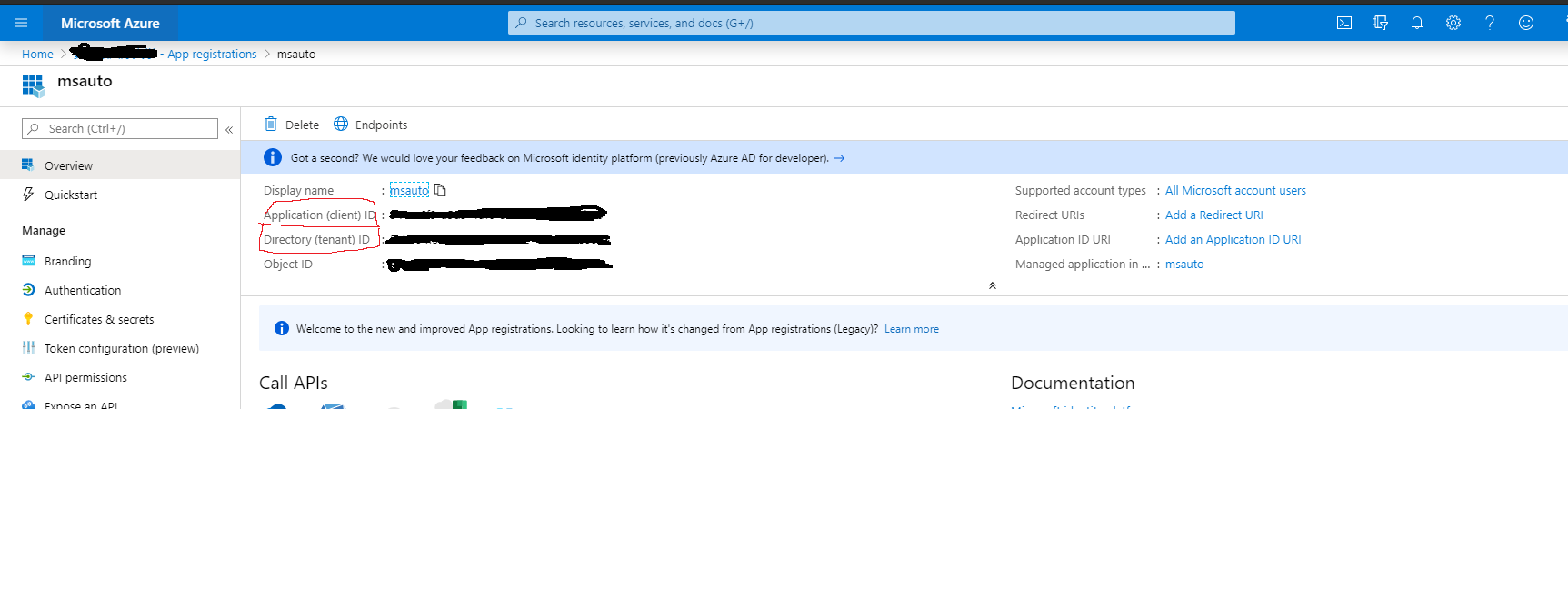The width and height of the screenshot is (1568, 589).
Task: Click the Manage section heading
Action: [x=44, y=230]
